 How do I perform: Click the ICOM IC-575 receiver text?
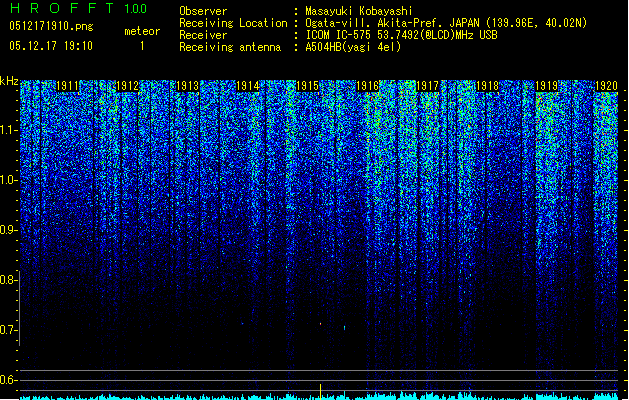(401, 35)
